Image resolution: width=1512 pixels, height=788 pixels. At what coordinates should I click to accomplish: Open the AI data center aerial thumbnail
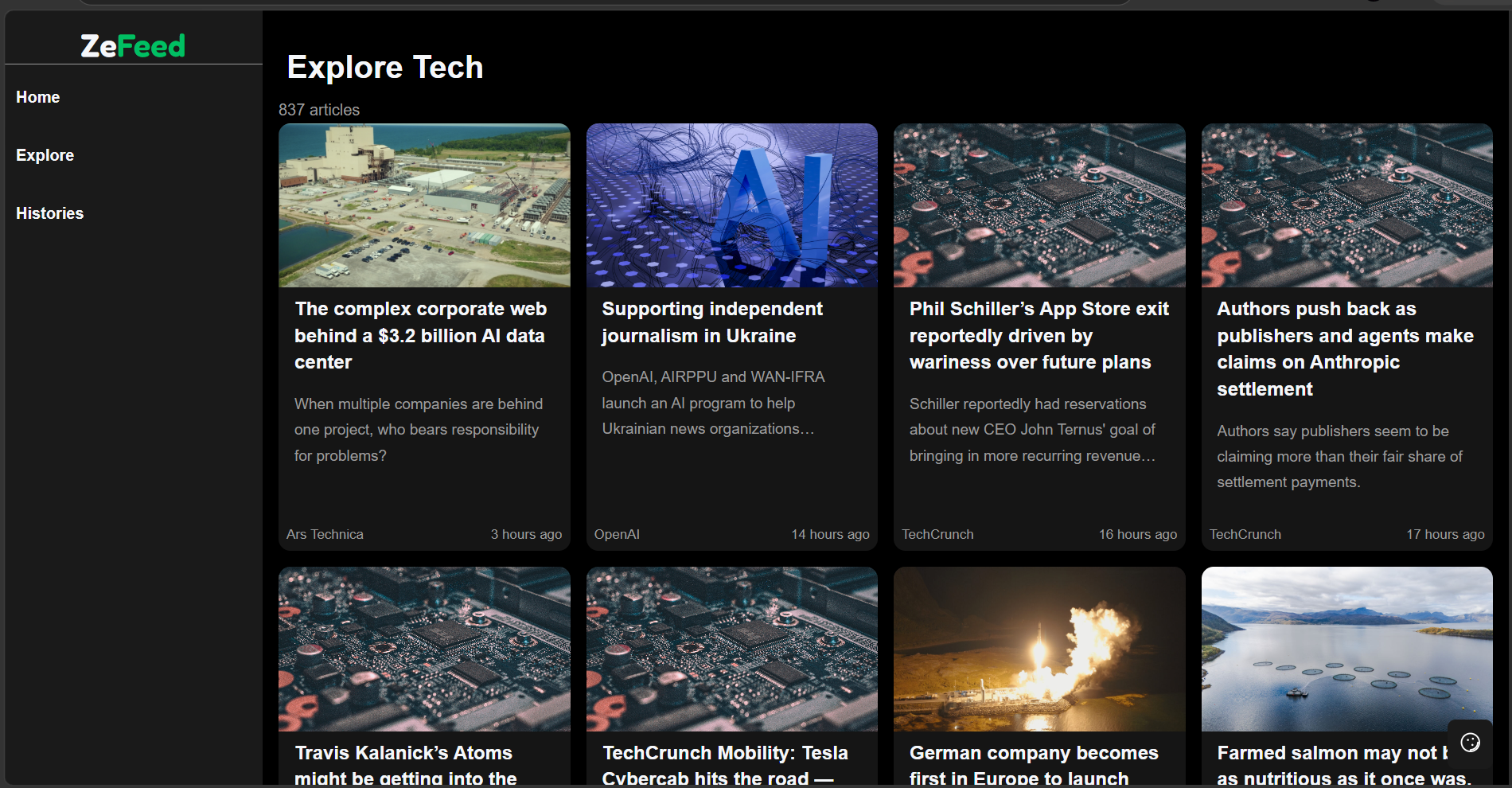tap(424, 205)
